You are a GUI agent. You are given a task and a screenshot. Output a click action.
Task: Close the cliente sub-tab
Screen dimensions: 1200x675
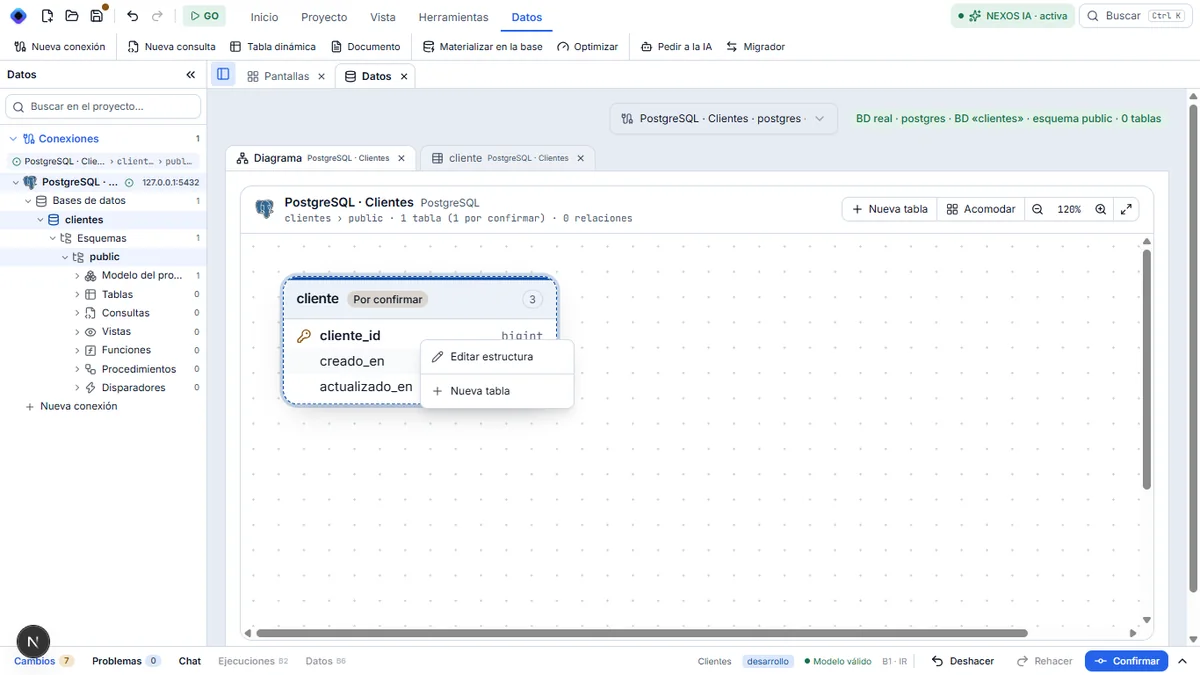pyautogui.click(x=581, y=158)
